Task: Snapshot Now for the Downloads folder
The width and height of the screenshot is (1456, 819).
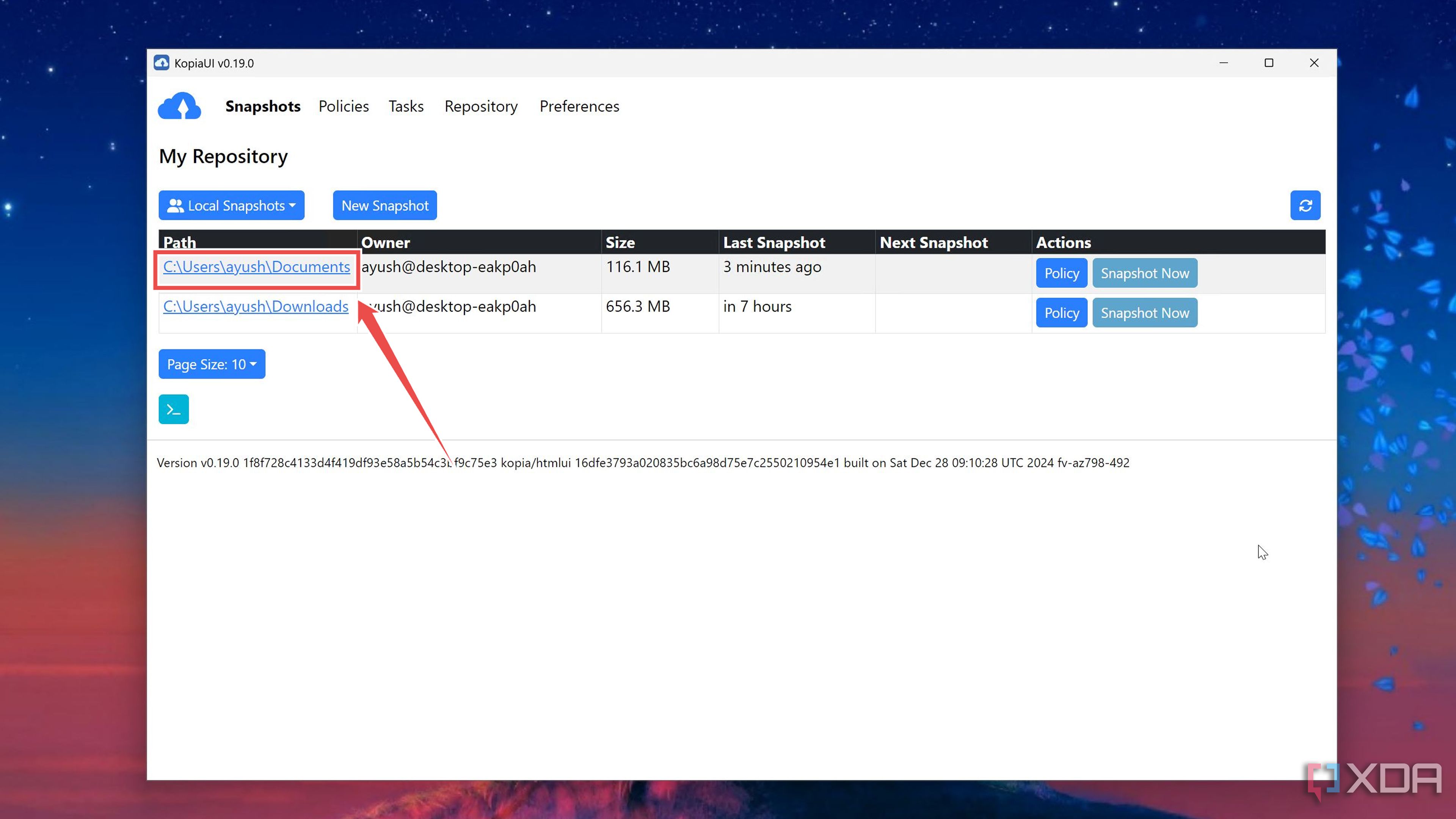Action: point(1145,312)
